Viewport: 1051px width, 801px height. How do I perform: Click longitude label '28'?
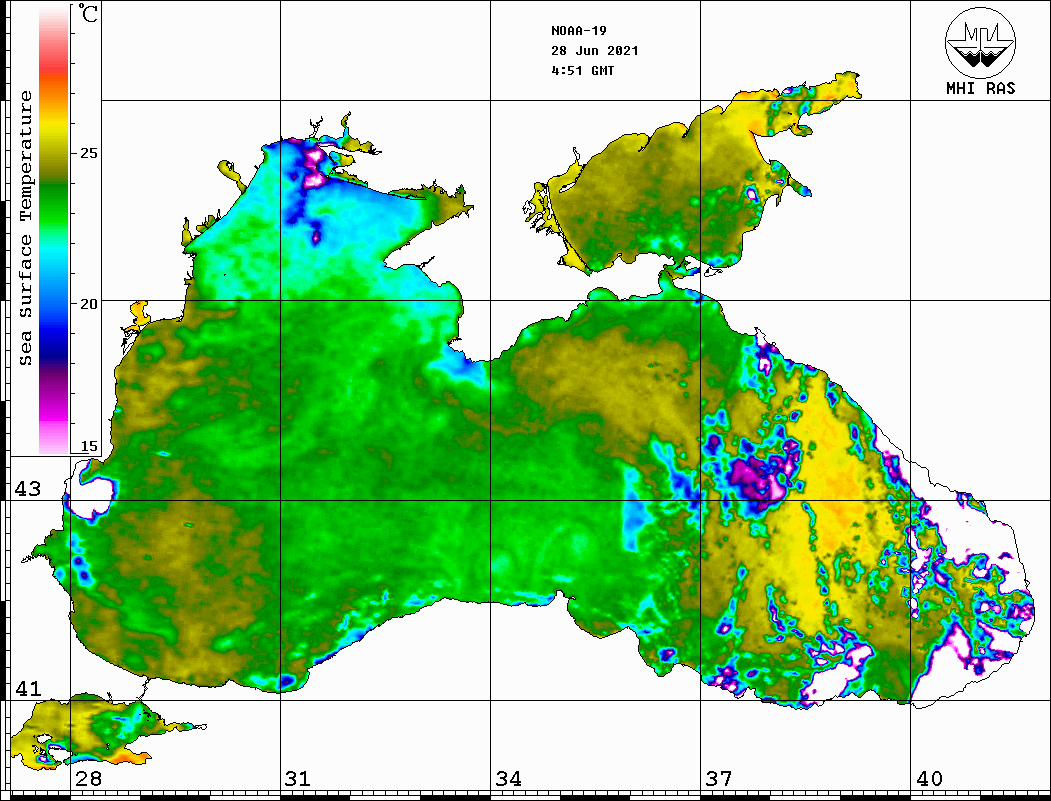[x=88, y=778]
